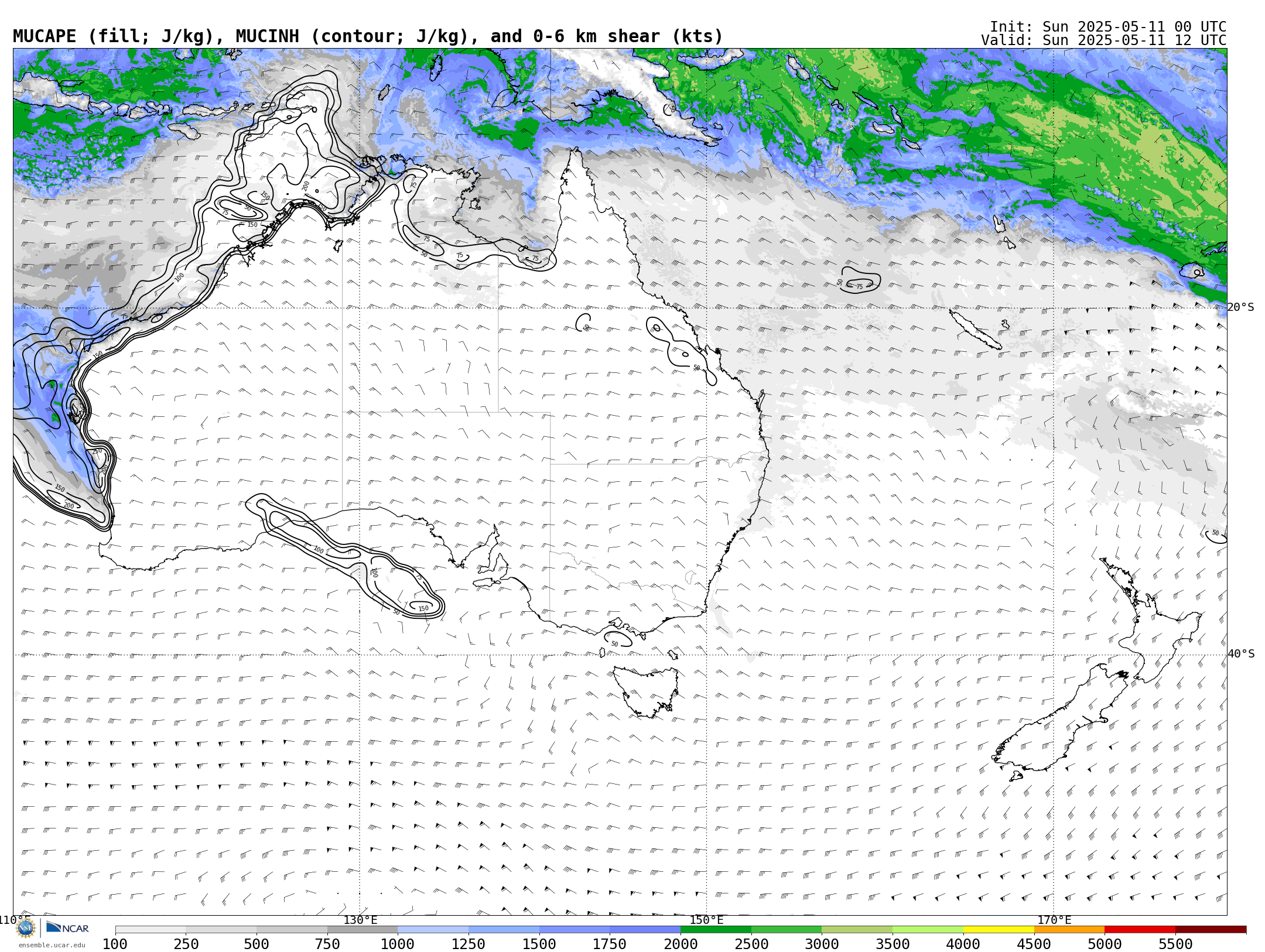Click the colorbar label 4000
Image resolution: width=1265 pixels, height=952 pixels.
point(963,944)
